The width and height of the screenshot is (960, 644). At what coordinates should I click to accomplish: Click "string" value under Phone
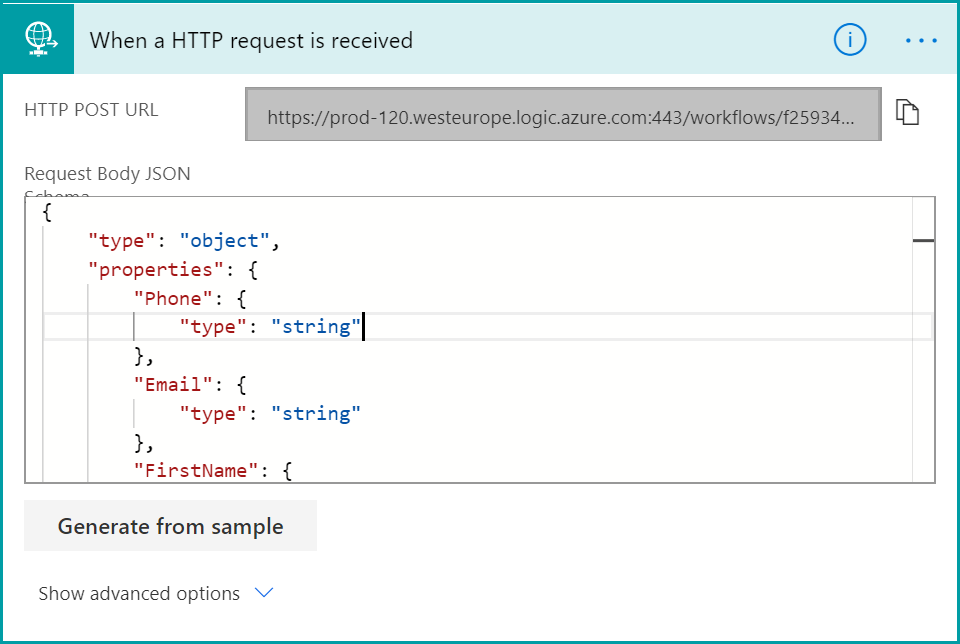(x=315, y=327)
